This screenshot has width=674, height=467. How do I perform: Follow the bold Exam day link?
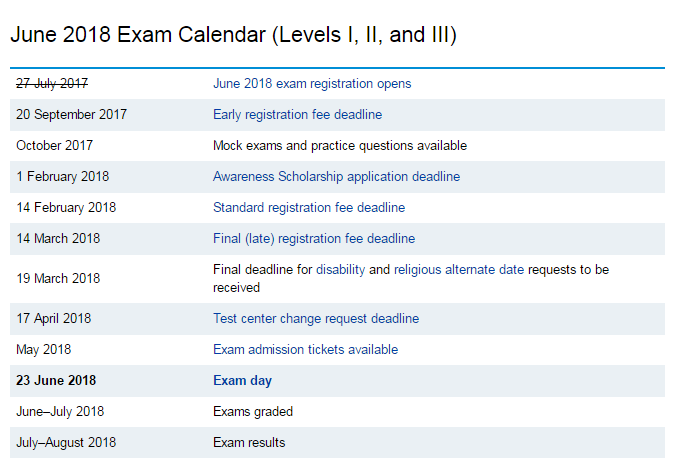click(242, 381)
